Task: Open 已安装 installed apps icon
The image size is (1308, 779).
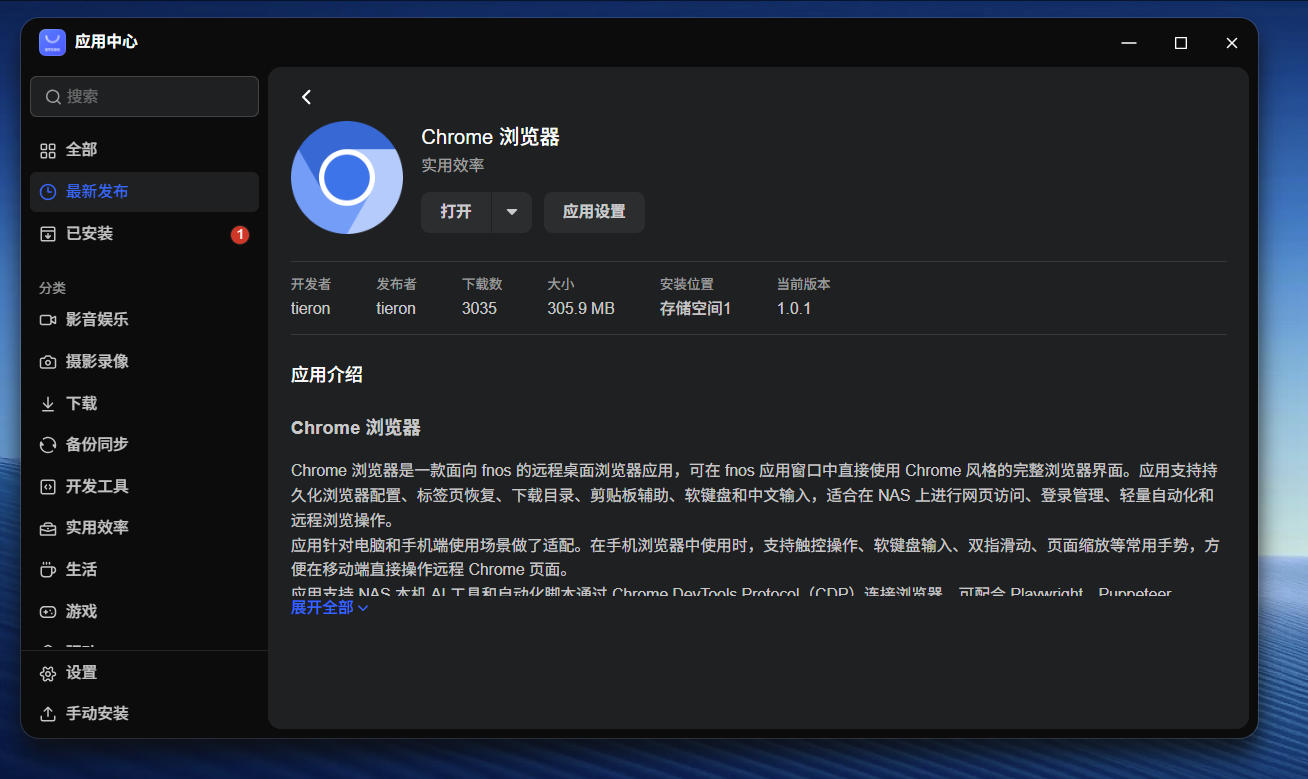Action: [x=48, y=234]
